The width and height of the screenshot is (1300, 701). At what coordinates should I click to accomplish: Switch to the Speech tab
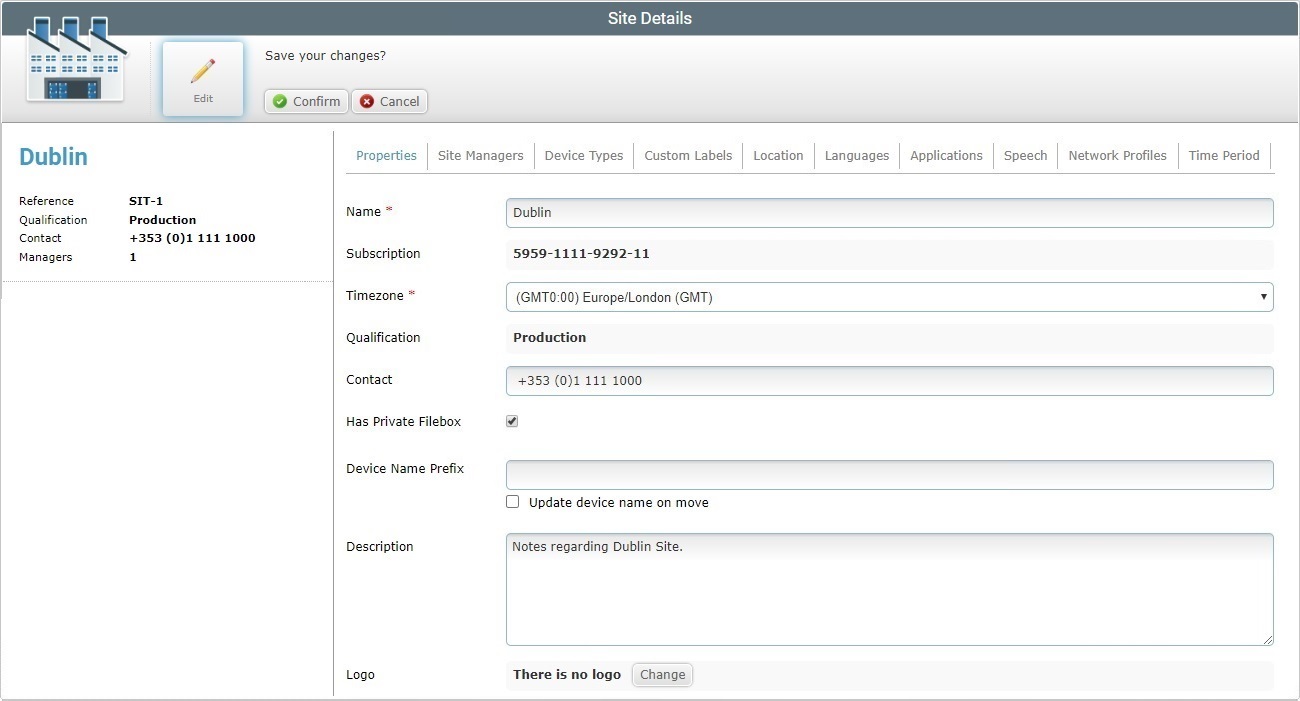coord(1025,155)
